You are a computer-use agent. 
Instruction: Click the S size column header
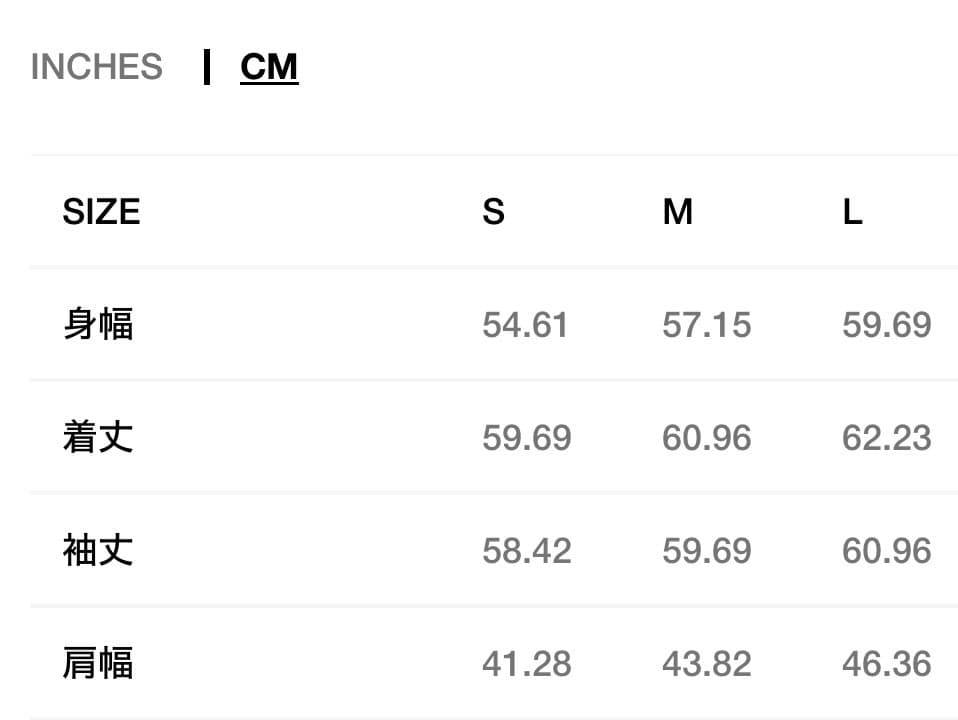(x=493, y=212)
